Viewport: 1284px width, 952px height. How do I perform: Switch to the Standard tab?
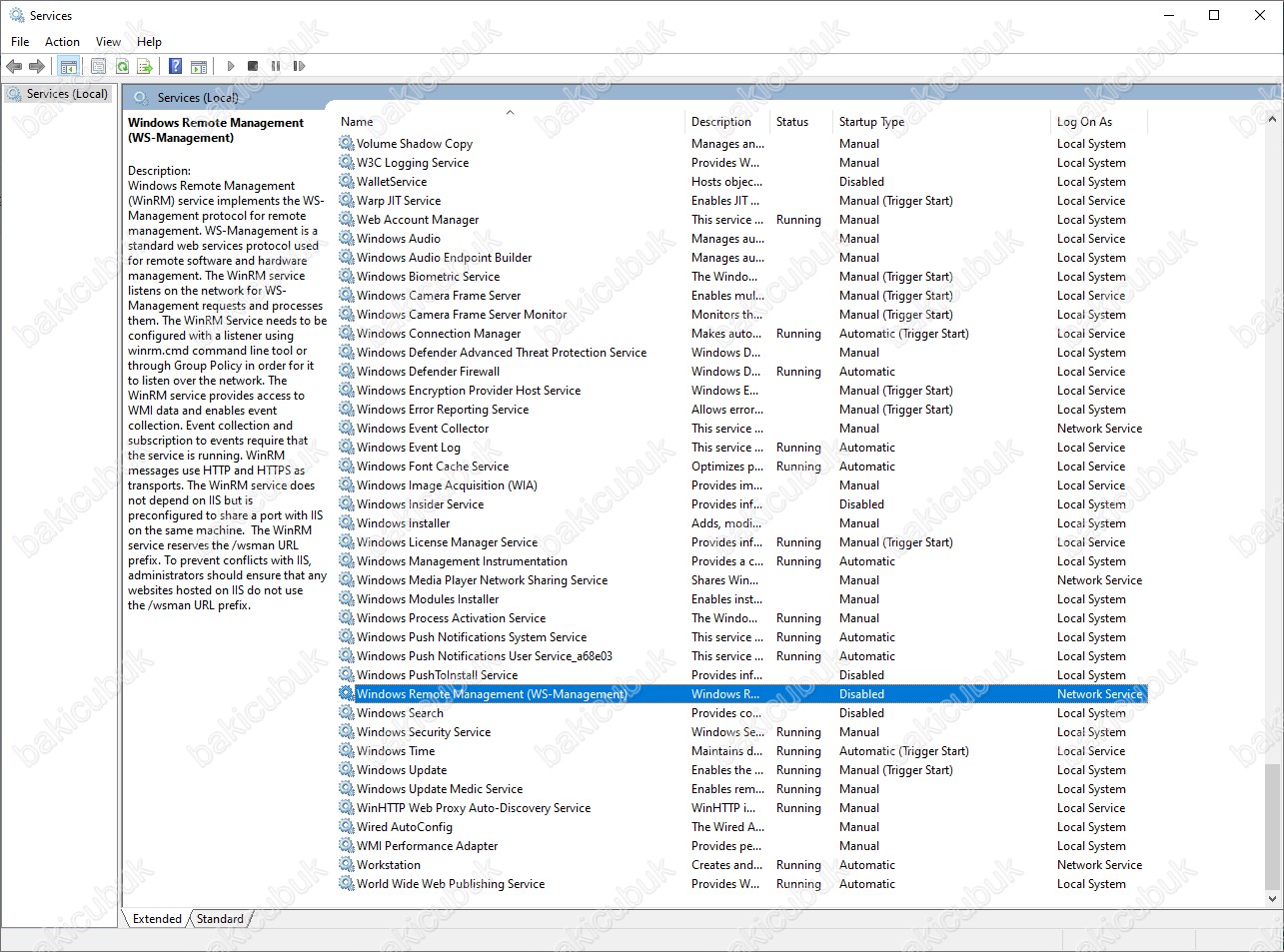[x=220, y=919]
